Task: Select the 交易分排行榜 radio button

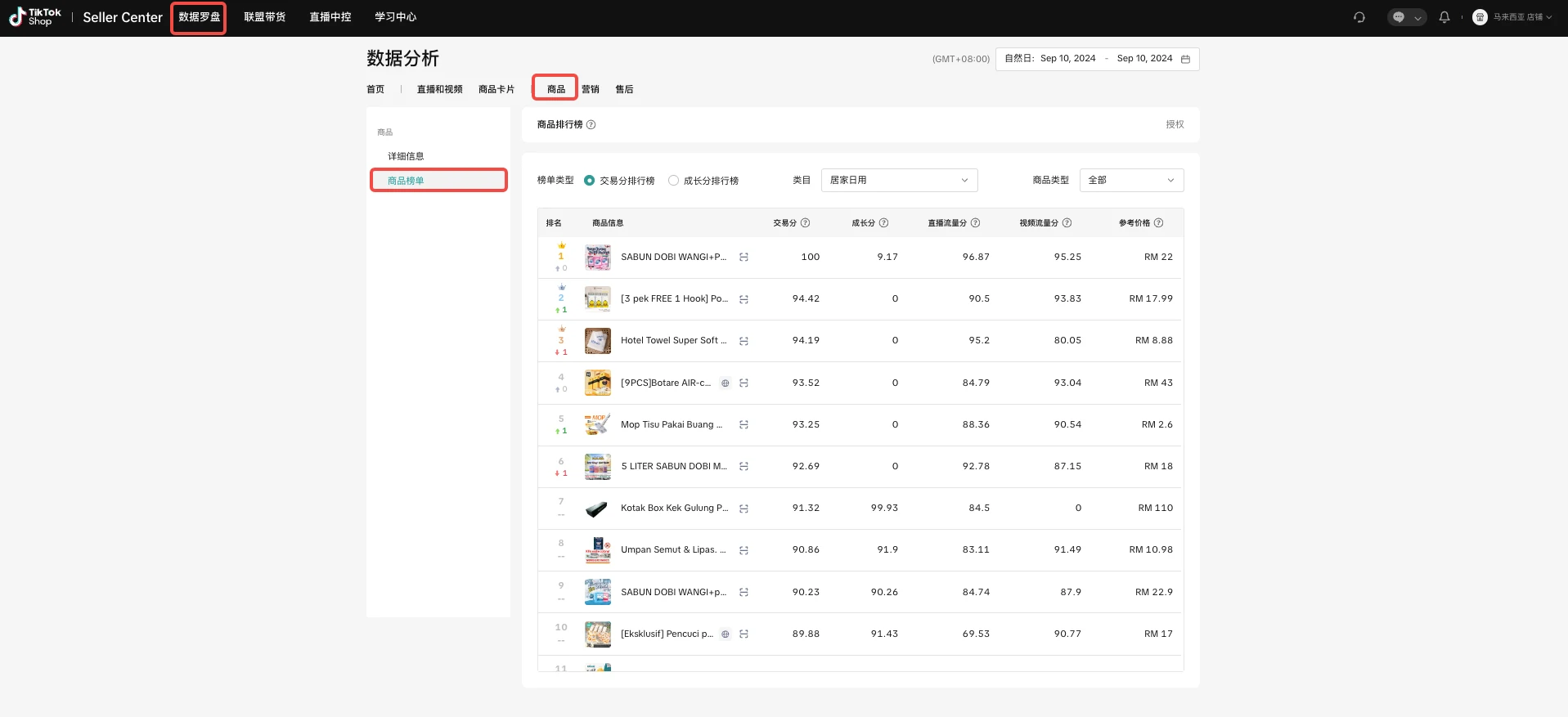Action: tap(589, 181)
